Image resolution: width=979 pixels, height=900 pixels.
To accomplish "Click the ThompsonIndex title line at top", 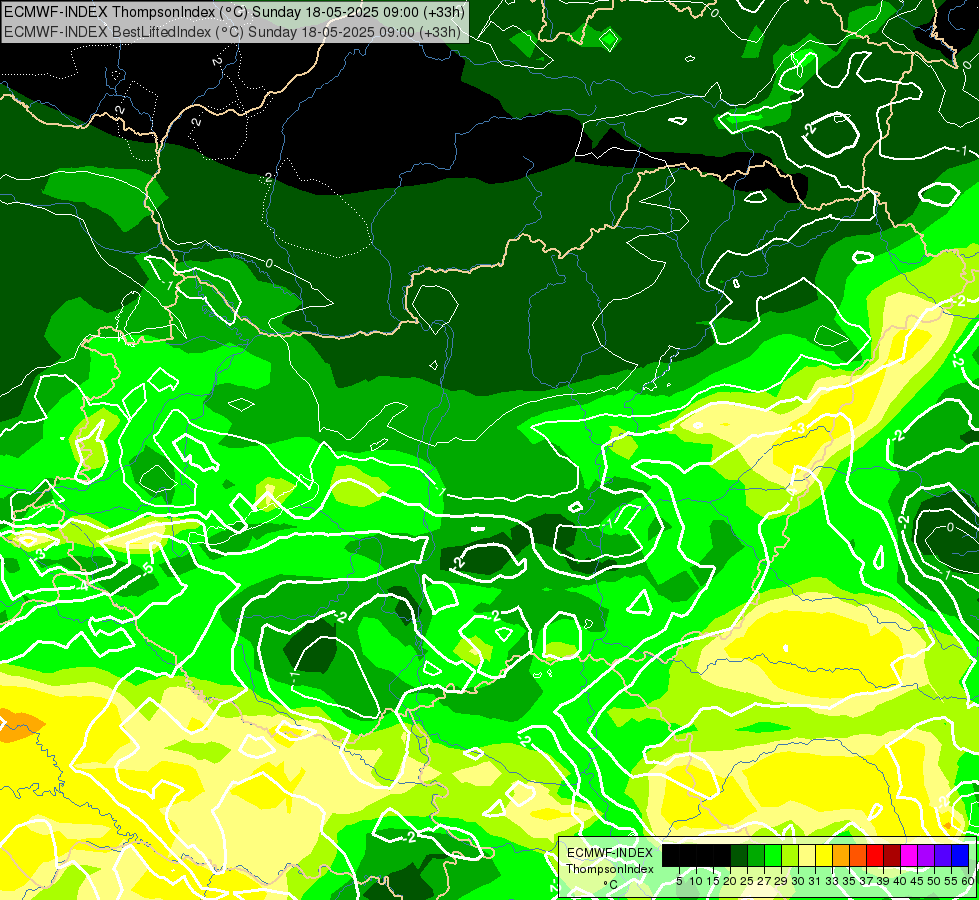I will point(234,11).
